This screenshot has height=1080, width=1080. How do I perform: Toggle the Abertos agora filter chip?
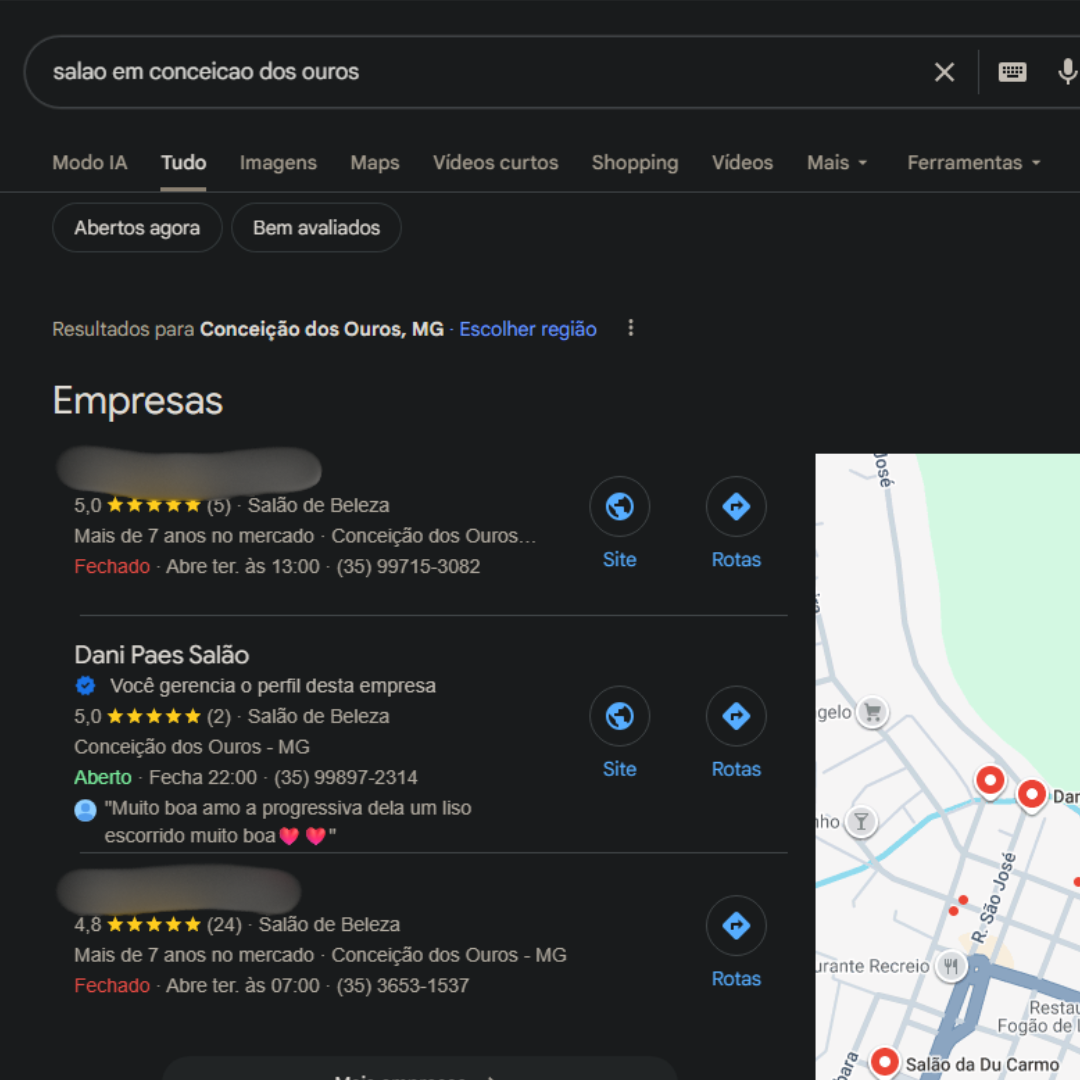137,228
